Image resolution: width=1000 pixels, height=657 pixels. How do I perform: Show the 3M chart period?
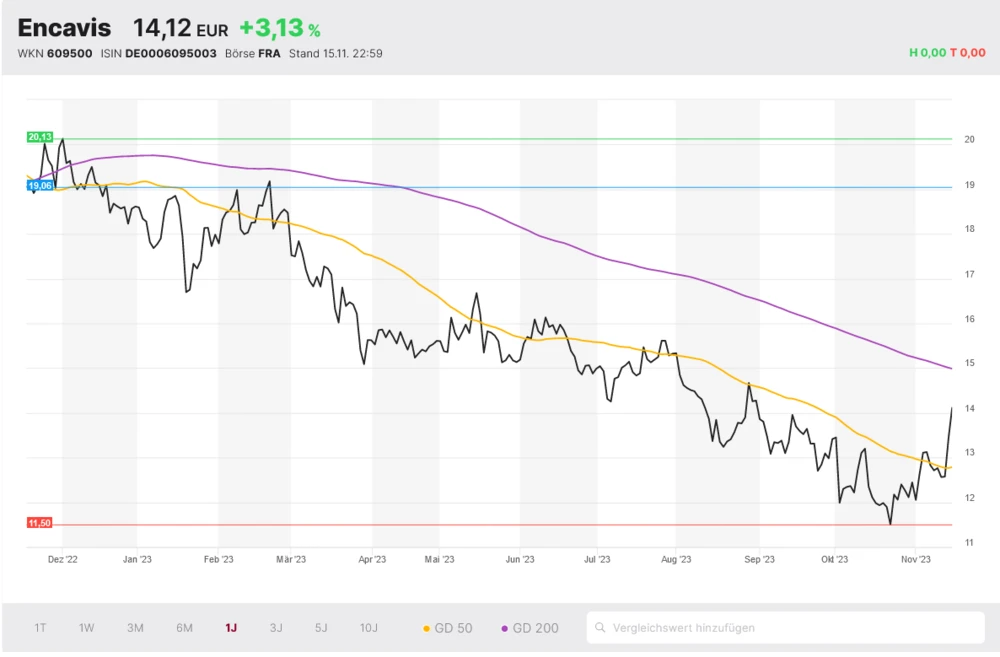click(x=135, y=628)
